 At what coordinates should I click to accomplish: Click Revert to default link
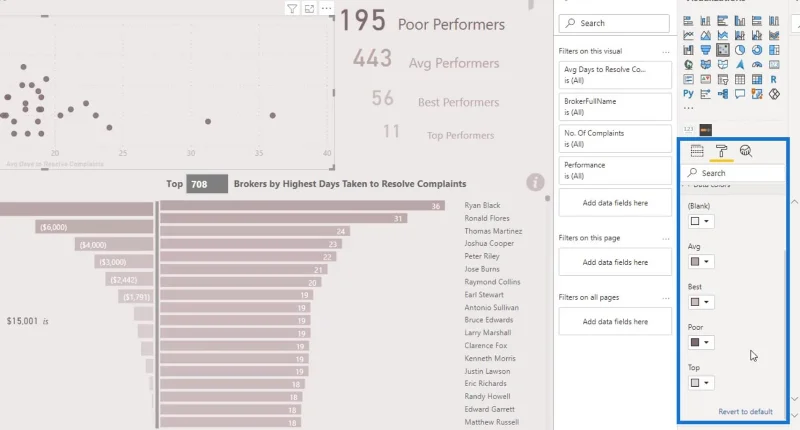click(745, 412)
